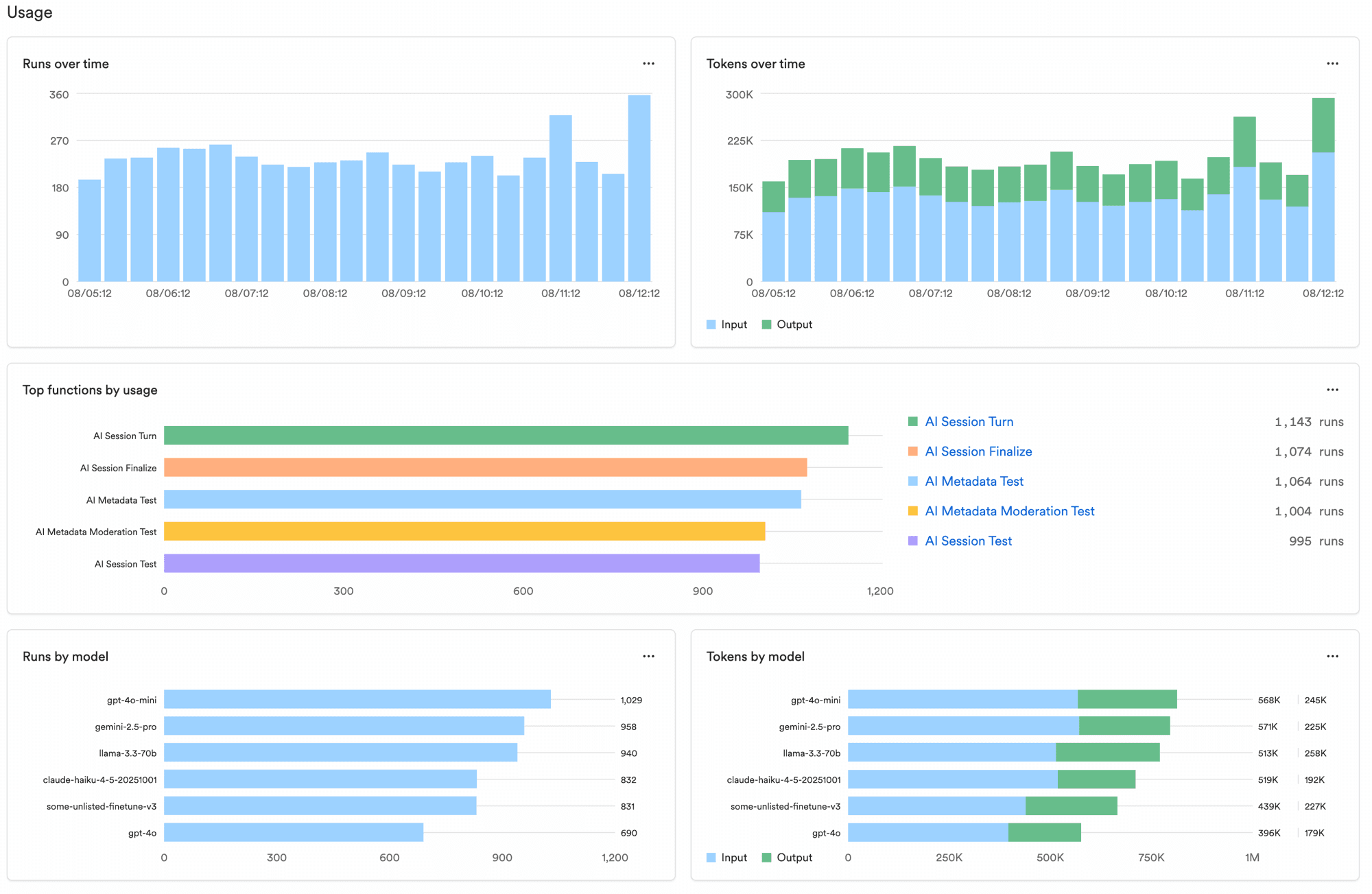The height and width of the screenshot is (894, 1372).
Task: Click the "396K" input tokens value for gpt-4o
Action: click(1269, 833)
